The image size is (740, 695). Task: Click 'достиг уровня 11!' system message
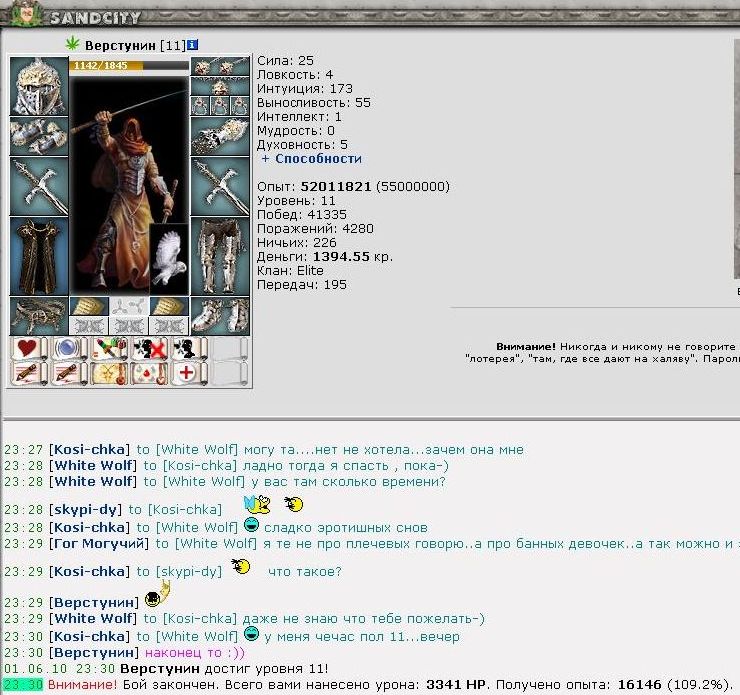click(x=266, y=669)
